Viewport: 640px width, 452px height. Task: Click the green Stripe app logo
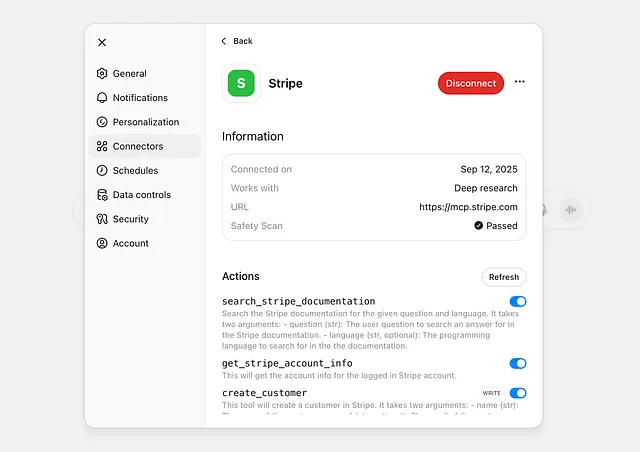pyautogui.click(x=241, y=84)
